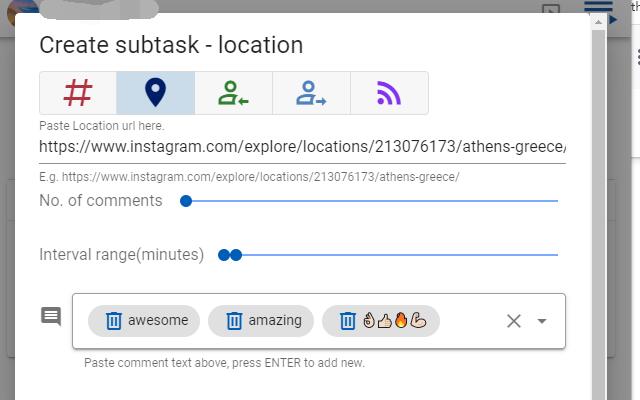Viewport: 640px width, 400px height.
Task: Click the Interval range upper slider handle
Action: click(237, 255)
